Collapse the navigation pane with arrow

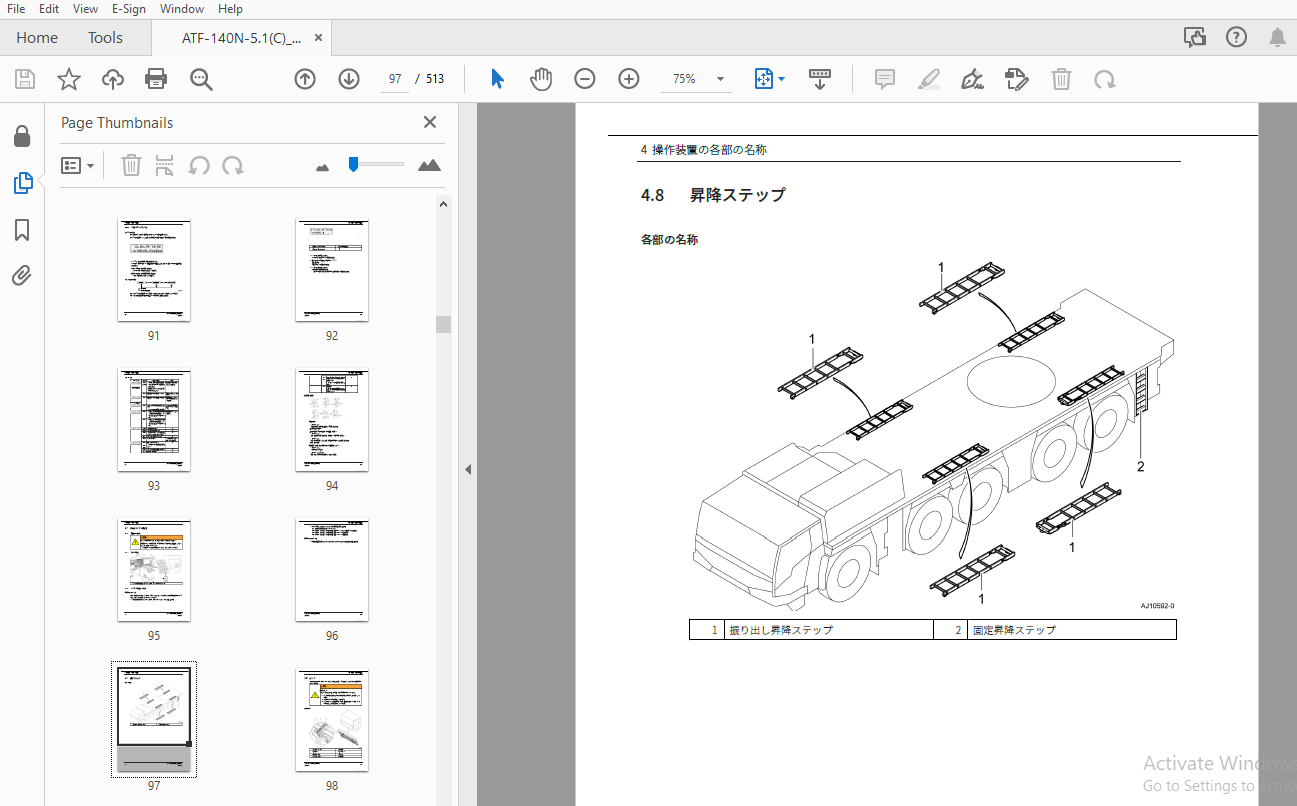467,470
